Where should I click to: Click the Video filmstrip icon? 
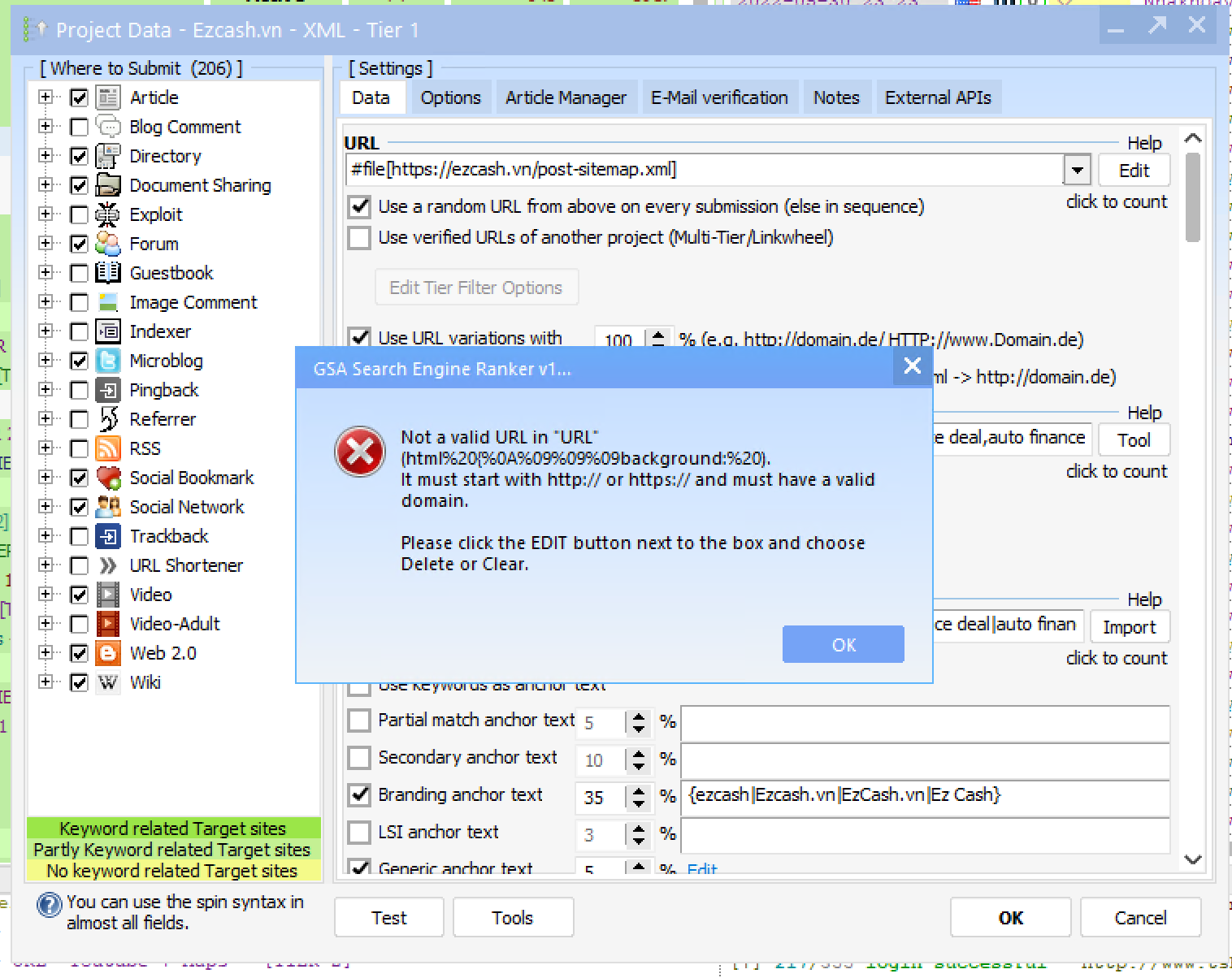(108, 595)
